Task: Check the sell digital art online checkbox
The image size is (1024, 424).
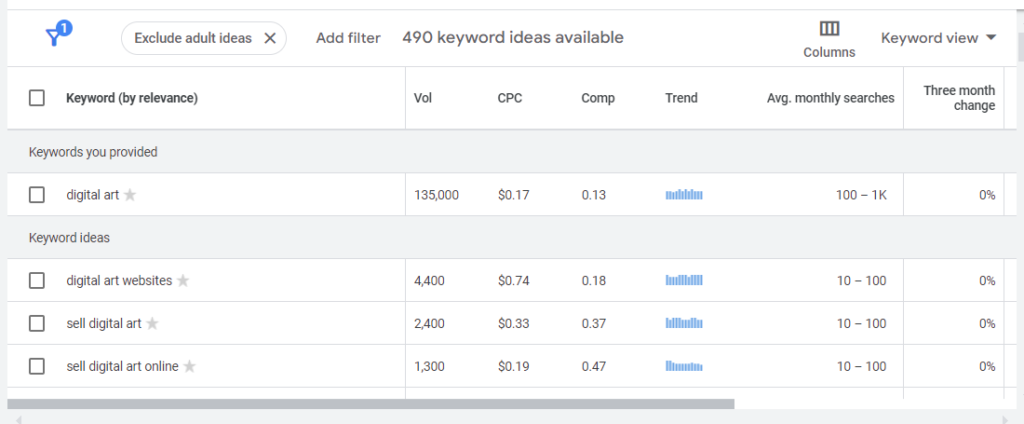Action: pyautogui.click(x=37, y=367)
